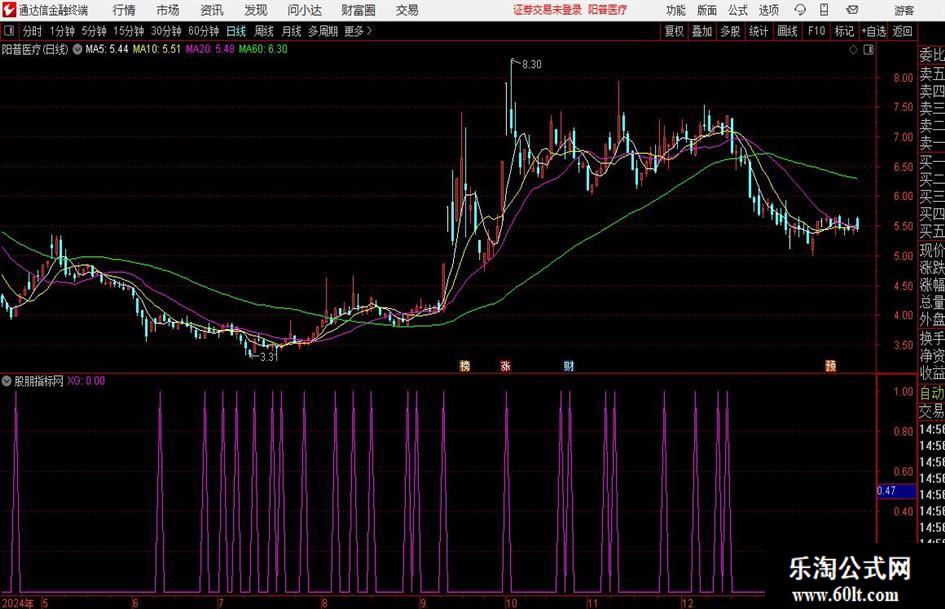Viewport: 945px width, 609px height.
Task: Click the 股朋指标网 indicator name
Action: pos(39,381)
